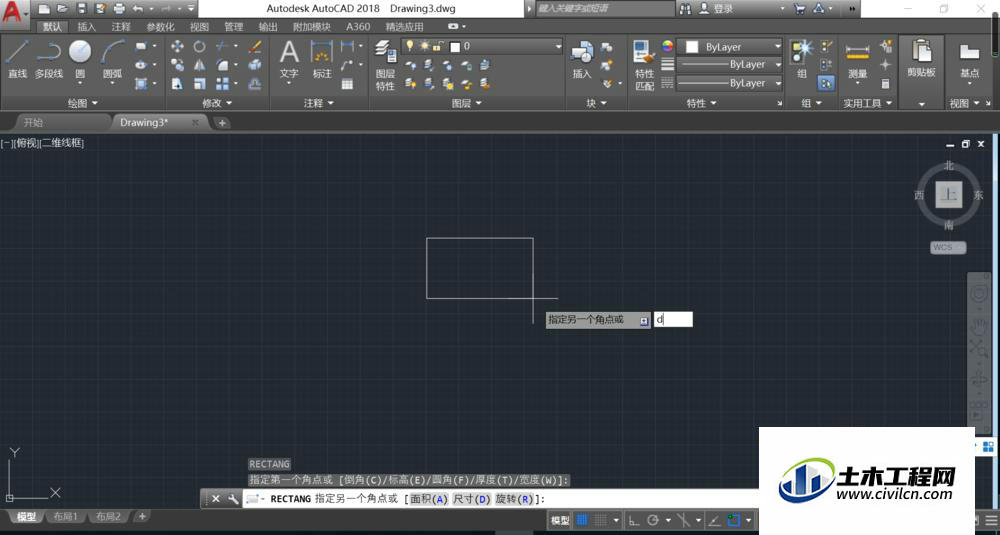The image size is (1000, 535).
Task: Choose the 面积(A) command option
Action: pyautogui.click(x=429, y=499)
